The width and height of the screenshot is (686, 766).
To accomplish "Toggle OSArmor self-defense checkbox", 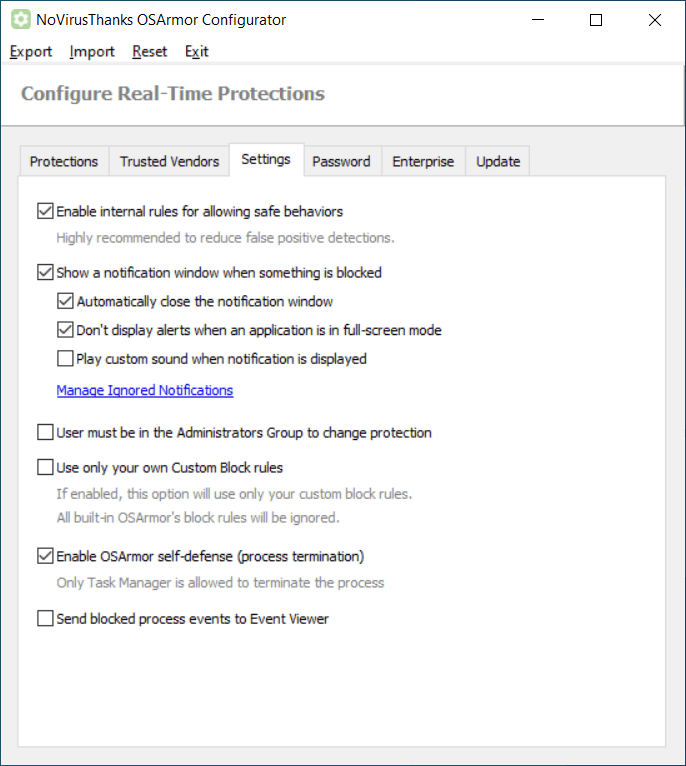I will (45, 556).
